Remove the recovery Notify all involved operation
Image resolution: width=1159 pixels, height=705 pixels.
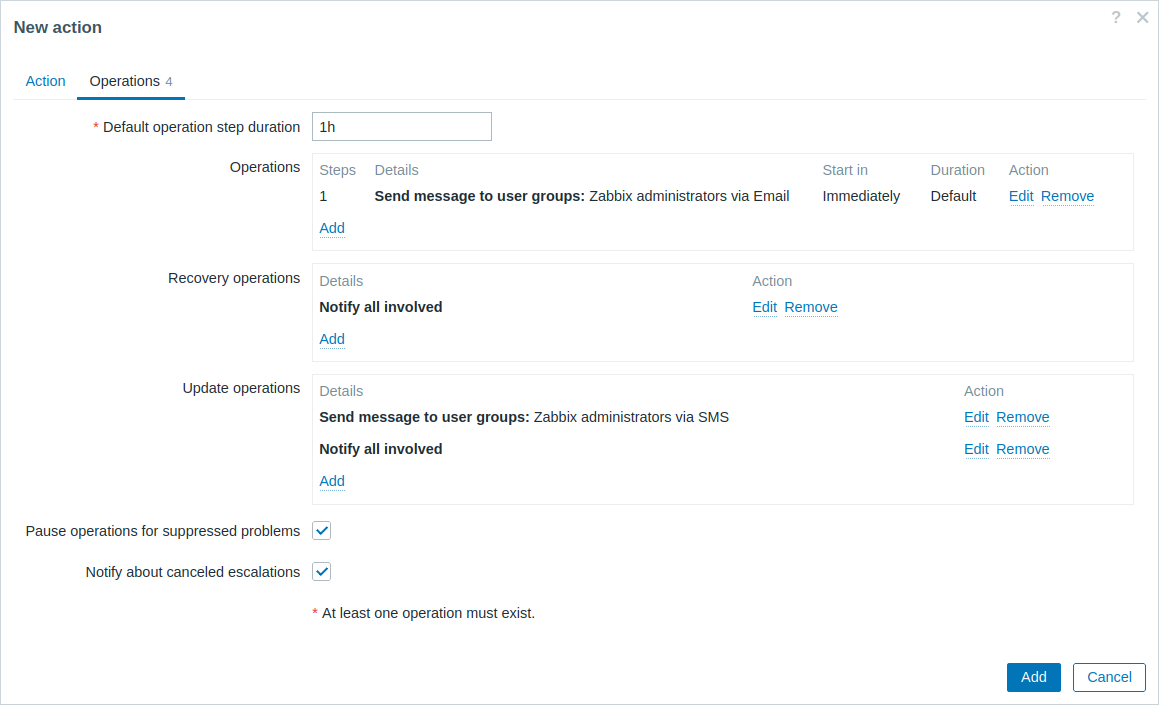pos(811,307)
